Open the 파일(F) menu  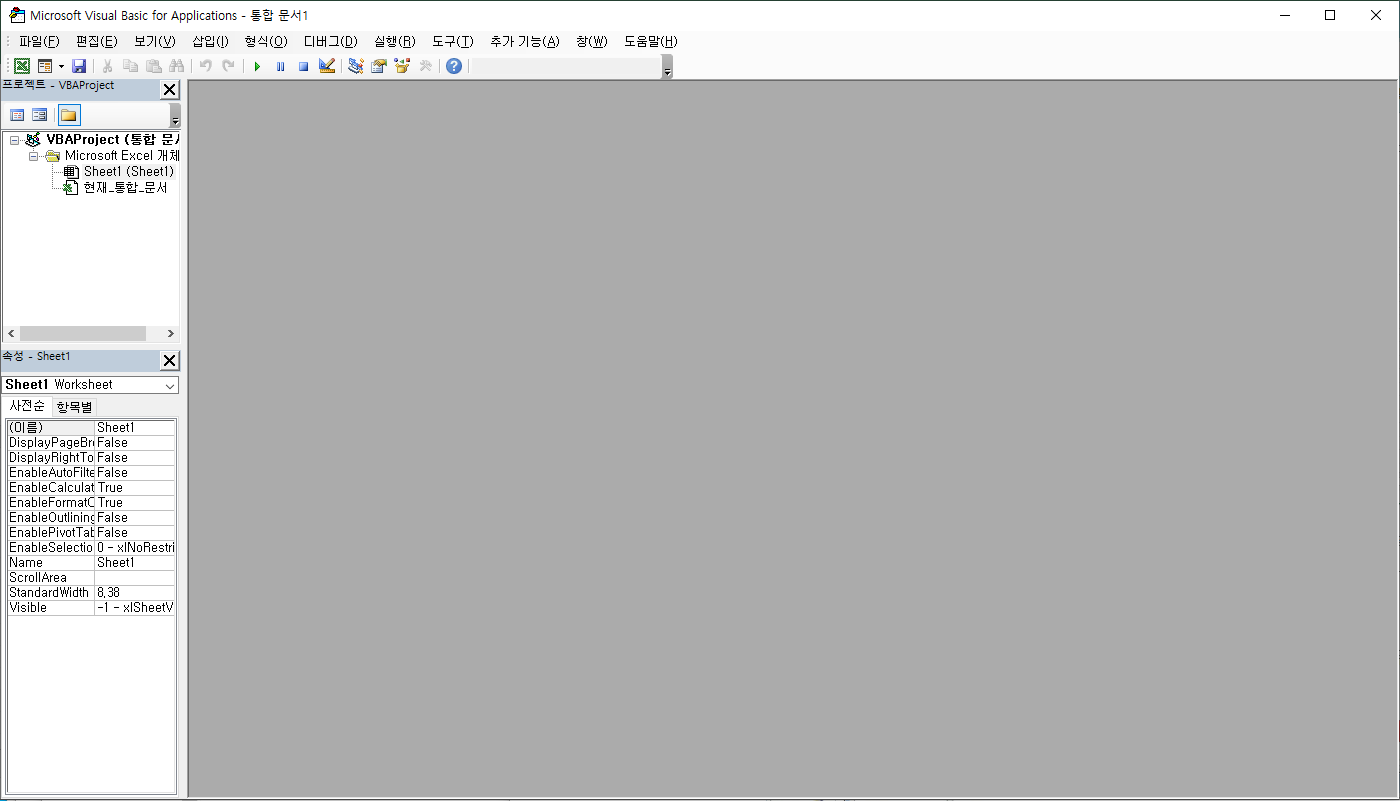point(39,41)
